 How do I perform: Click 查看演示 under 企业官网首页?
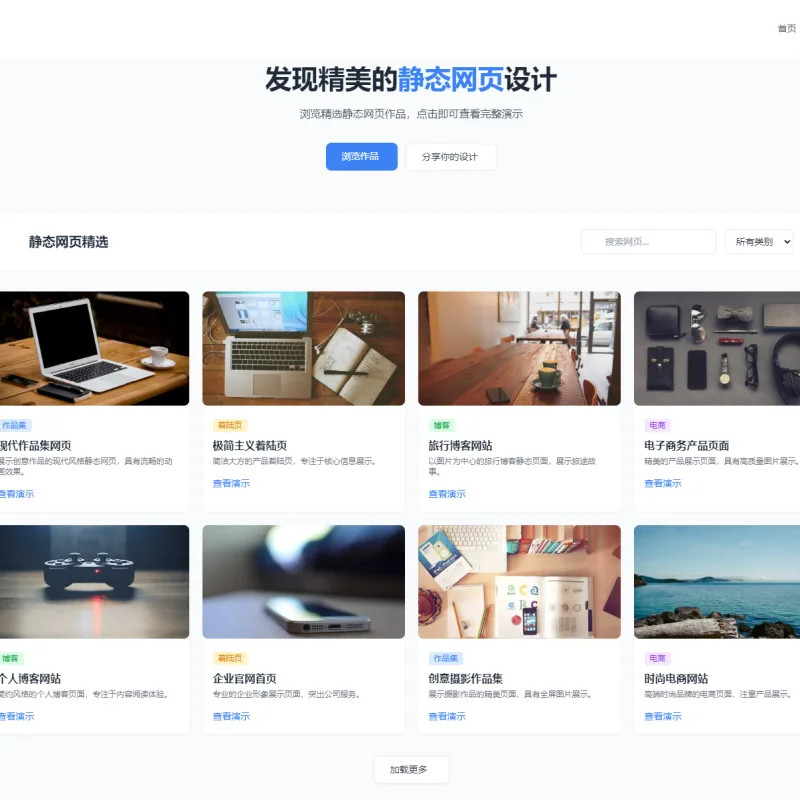point(231,716)
